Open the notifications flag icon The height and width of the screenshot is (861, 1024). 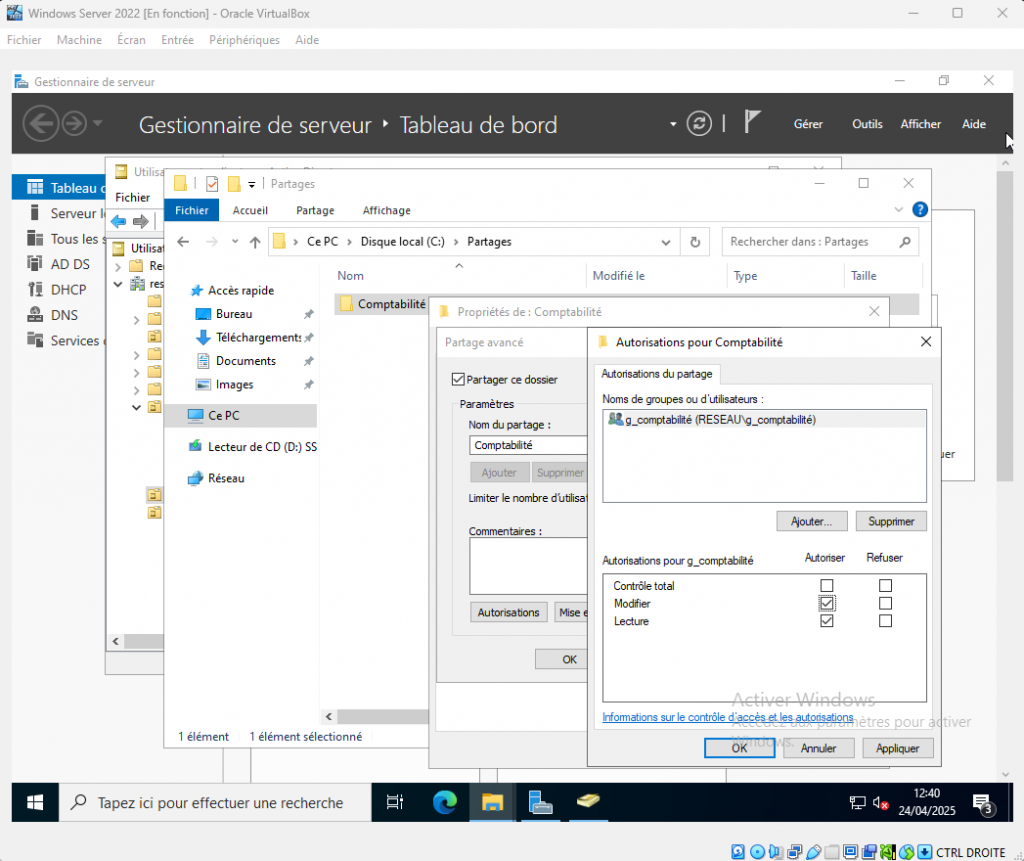coord(753,123)
